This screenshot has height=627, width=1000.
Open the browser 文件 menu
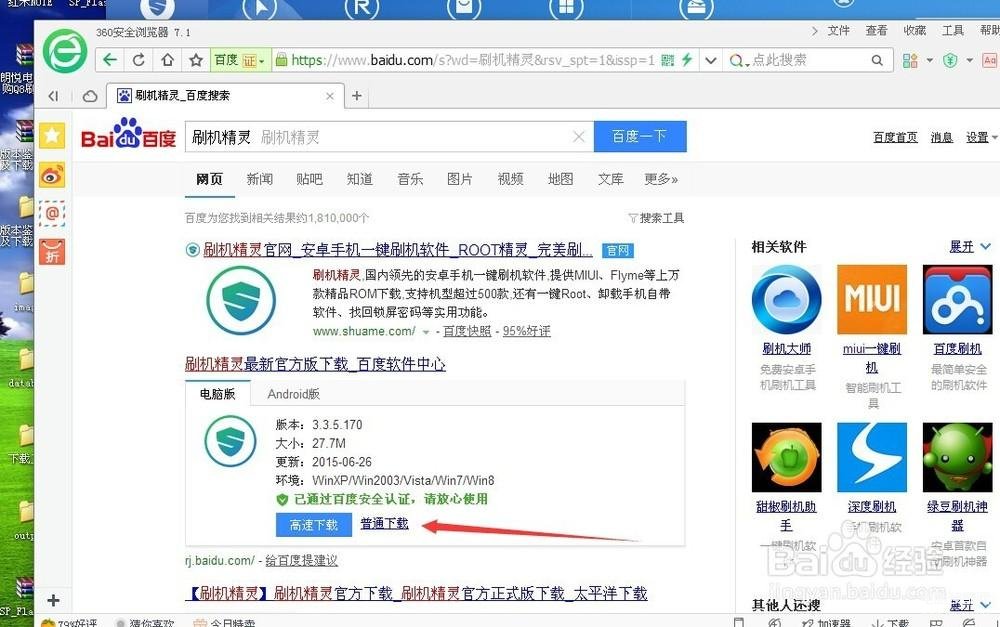[839, 31]
